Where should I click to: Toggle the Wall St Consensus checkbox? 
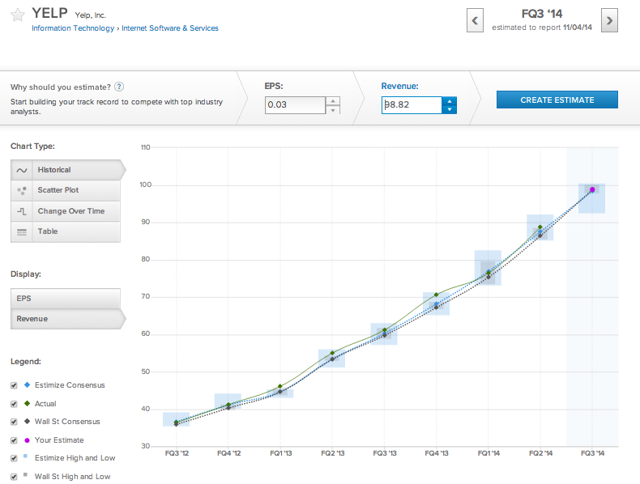point(14,422)
